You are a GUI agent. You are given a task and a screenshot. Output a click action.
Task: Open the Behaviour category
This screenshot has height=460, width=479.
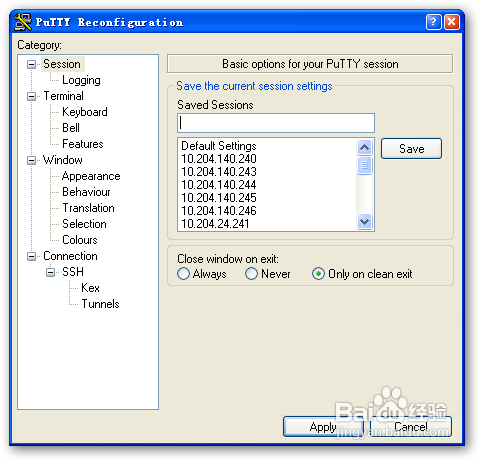(x=86, y=192)
